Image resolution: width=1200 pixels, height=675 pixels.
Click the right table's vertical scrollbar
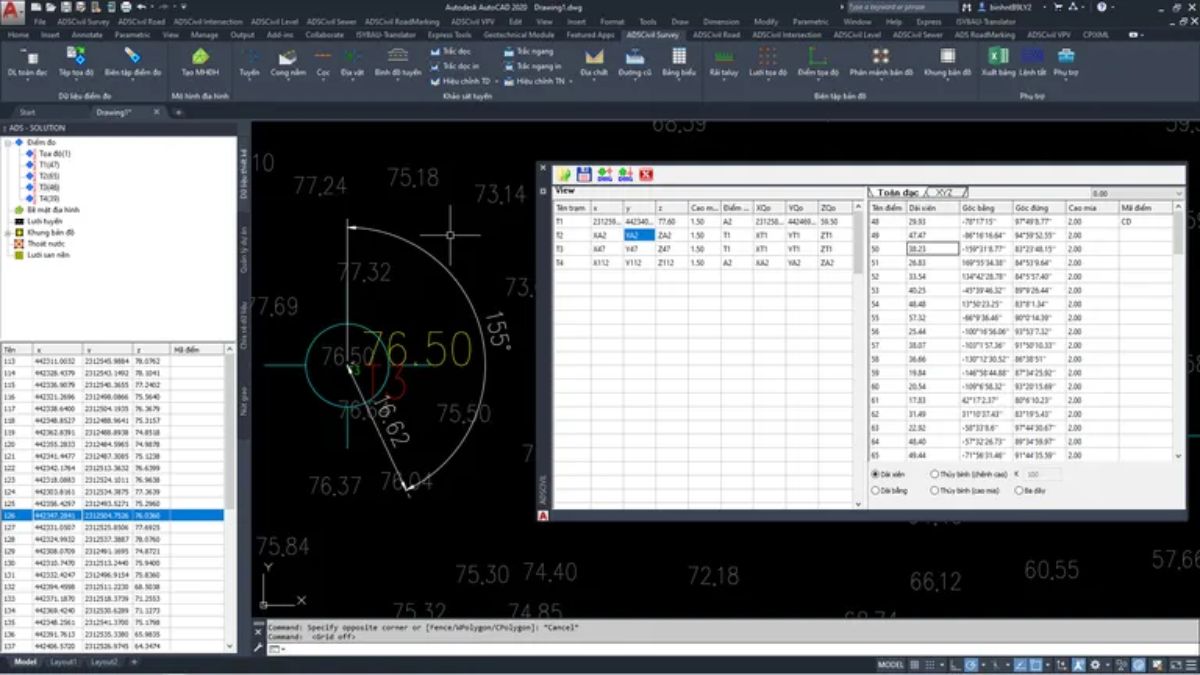pyautogui.click(x=1178, y=330)
